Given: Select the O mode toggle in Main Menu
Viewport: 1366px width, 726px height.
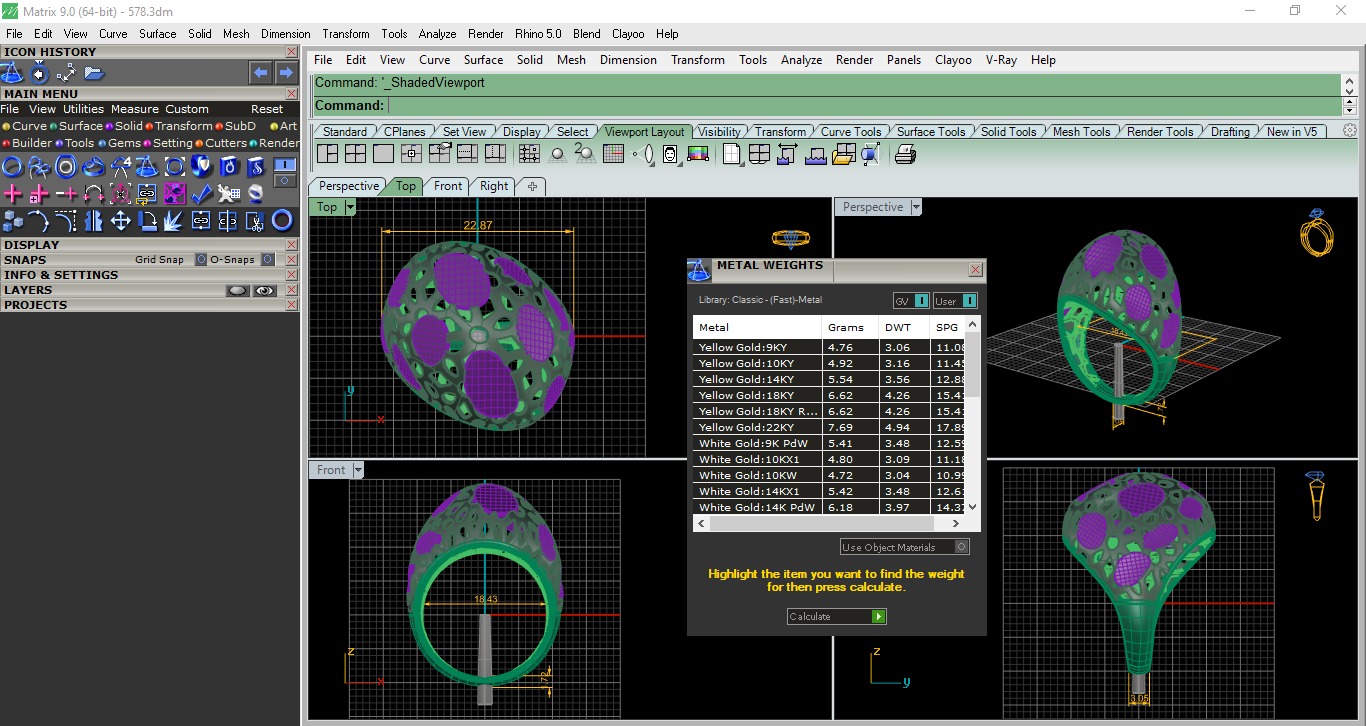Looking at the screenshot, I should 285,181.
